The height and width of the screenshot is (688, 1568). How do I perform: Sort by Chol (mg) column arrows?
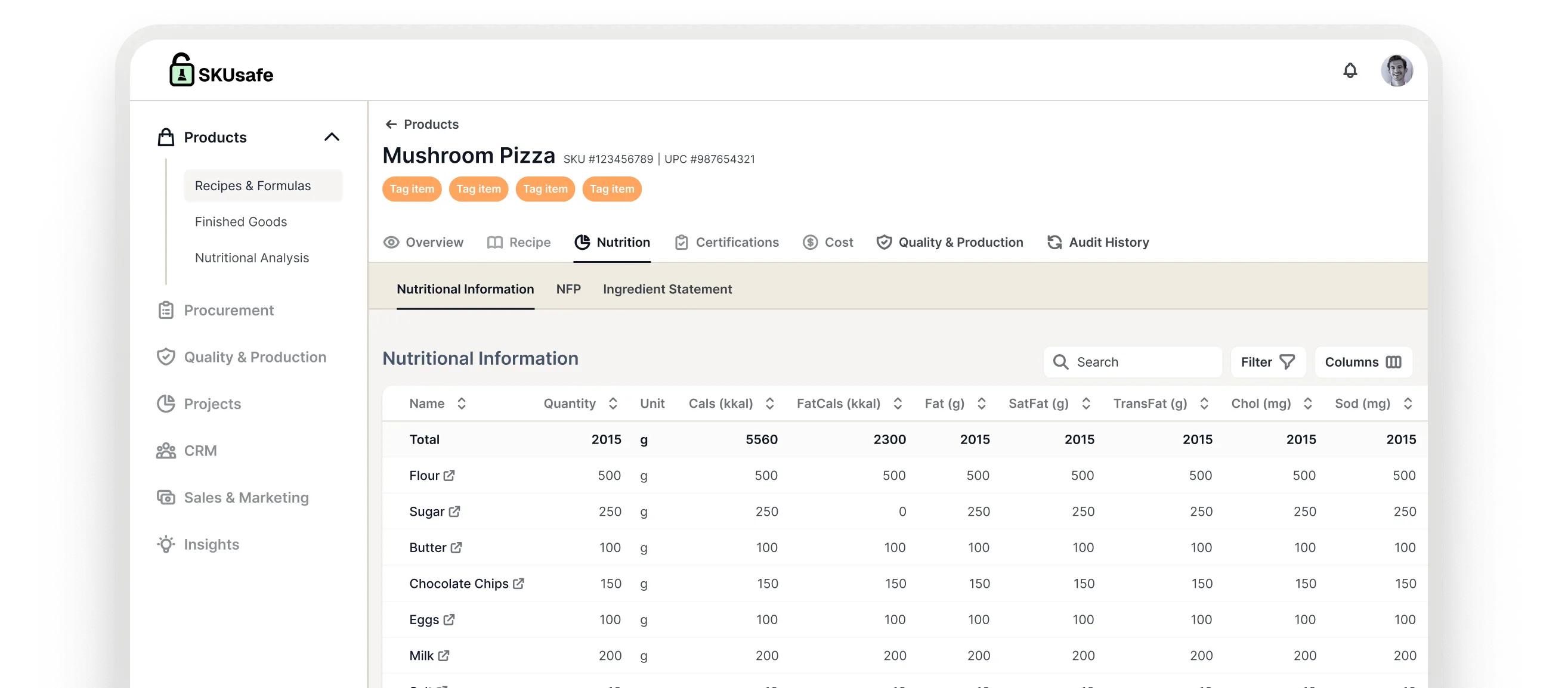1307,403
